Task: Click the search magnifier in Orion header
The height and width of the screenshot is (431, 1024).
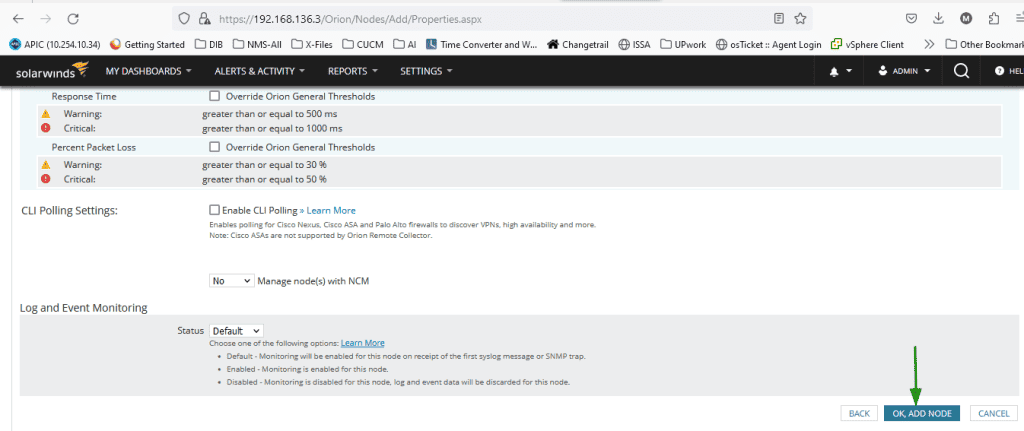Action: click(x=961, y=71)
